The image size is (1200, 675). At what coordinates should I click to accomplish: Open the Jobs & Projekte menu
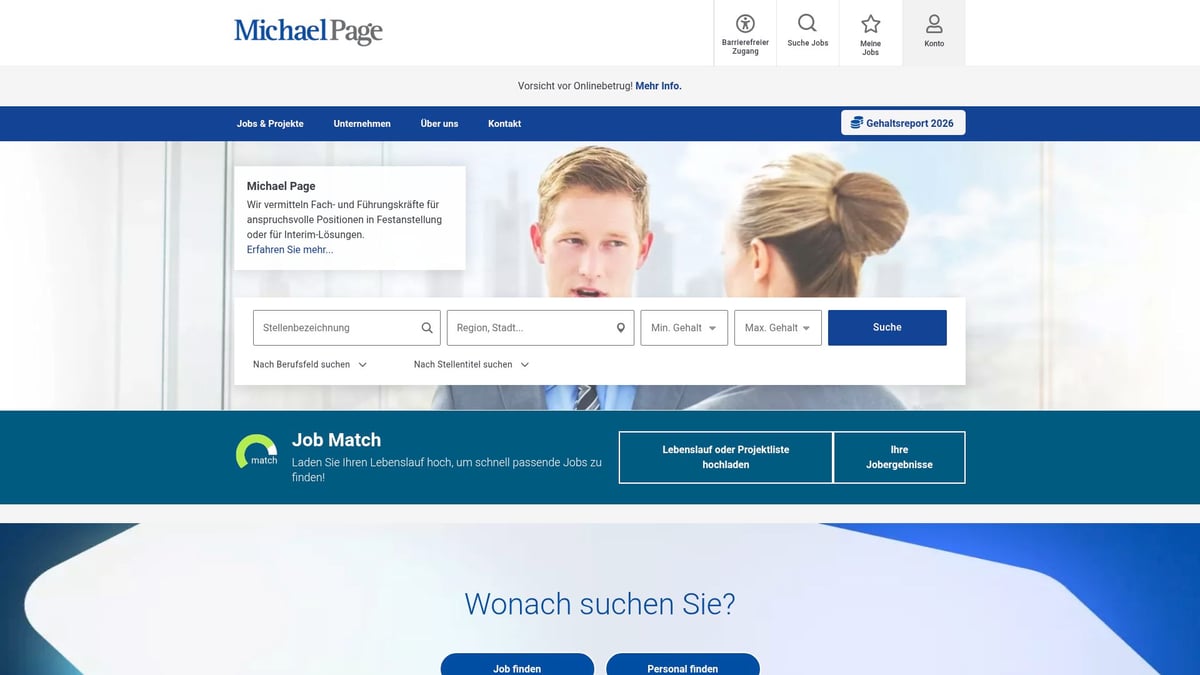point(270,124)
